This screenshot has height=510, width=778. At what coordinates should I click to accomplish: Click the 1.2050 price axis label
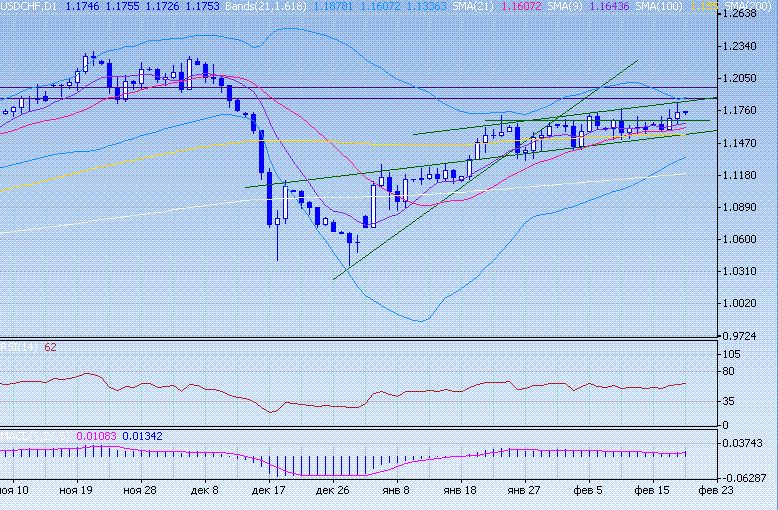[x=747, y=78]
